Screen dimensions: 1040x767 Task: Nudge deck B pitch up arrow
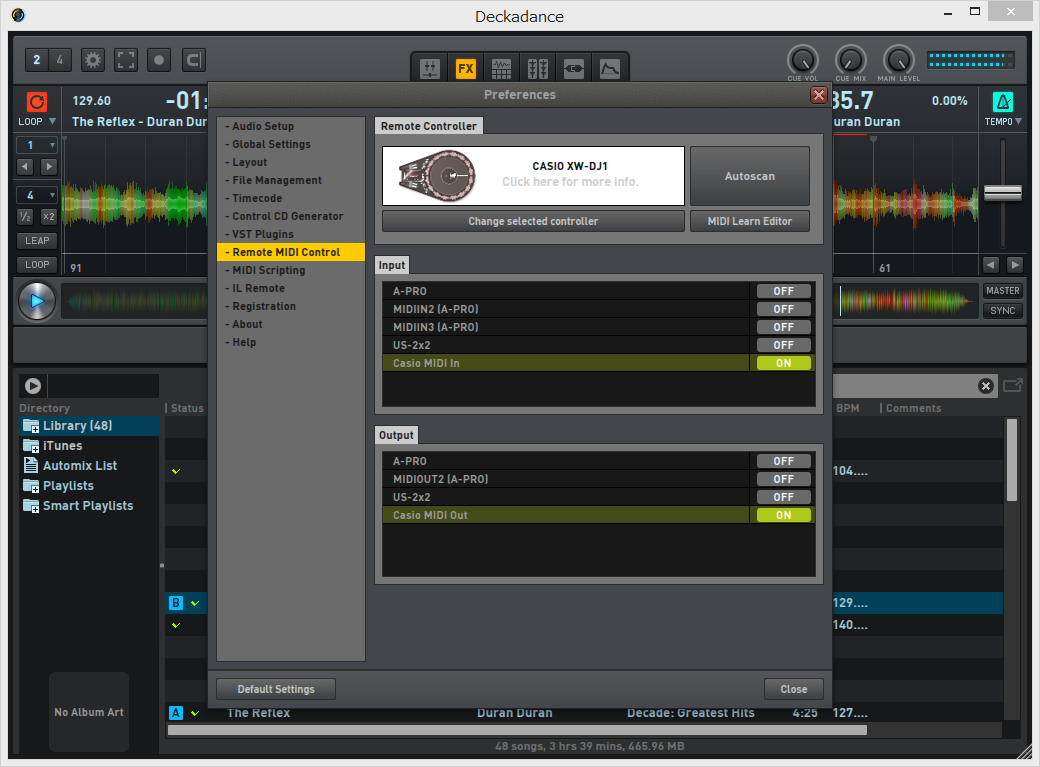(1015, 265)
